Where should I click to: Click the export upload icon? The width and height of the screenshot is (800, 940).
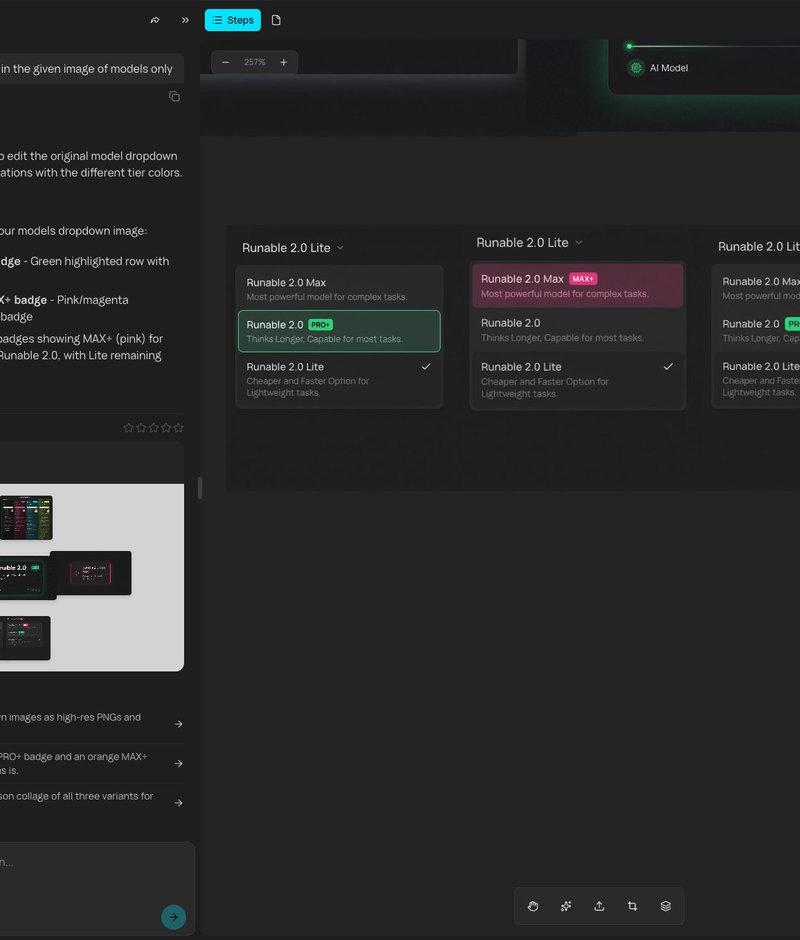pos(599,906)
